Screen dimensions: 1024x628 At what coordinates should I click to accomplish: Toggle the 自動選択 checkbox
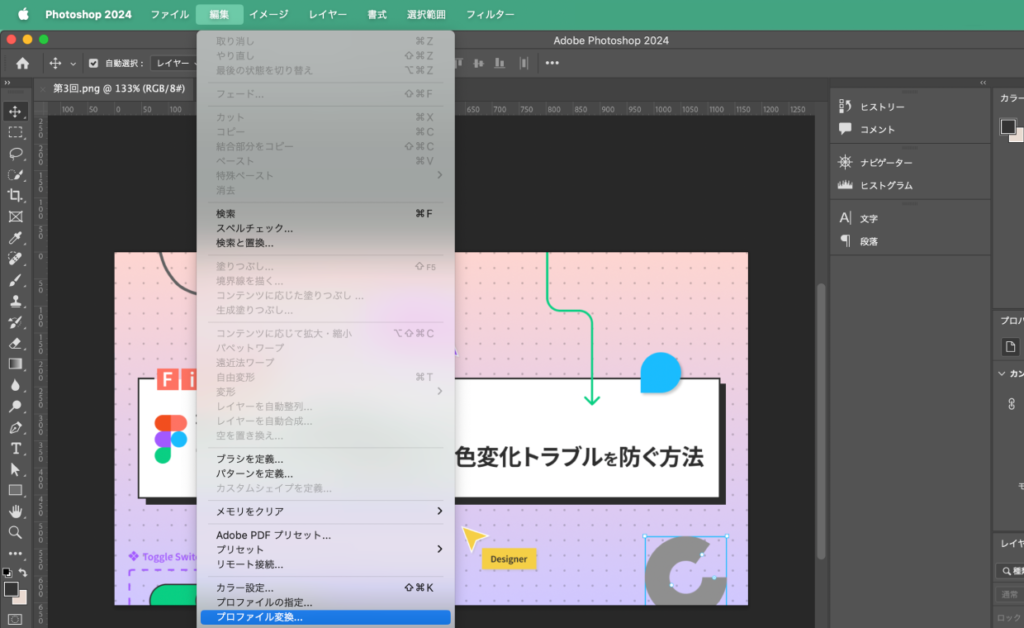coord(94,63)
